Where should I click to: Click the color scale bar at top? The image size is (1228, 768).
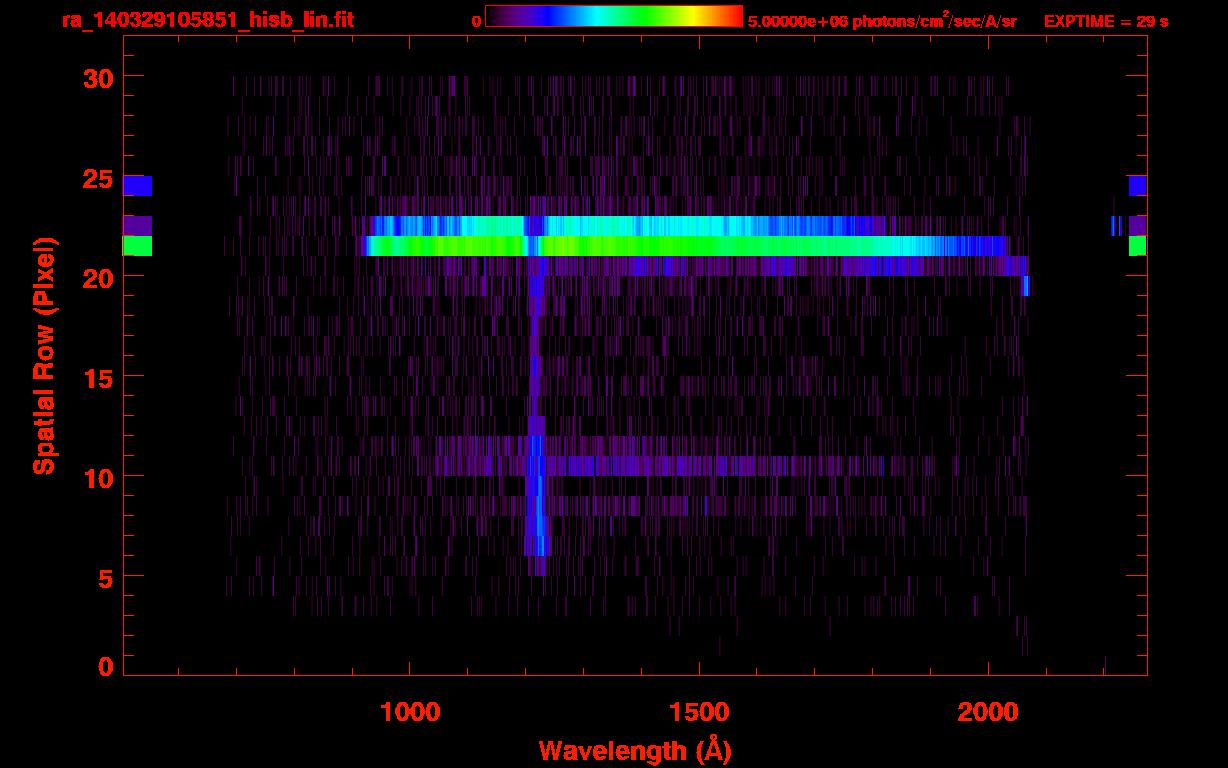[614, 17]
